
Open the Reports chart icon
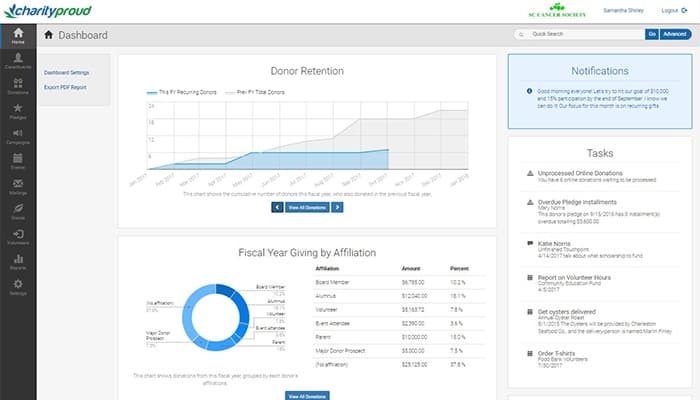pos(18,262)
